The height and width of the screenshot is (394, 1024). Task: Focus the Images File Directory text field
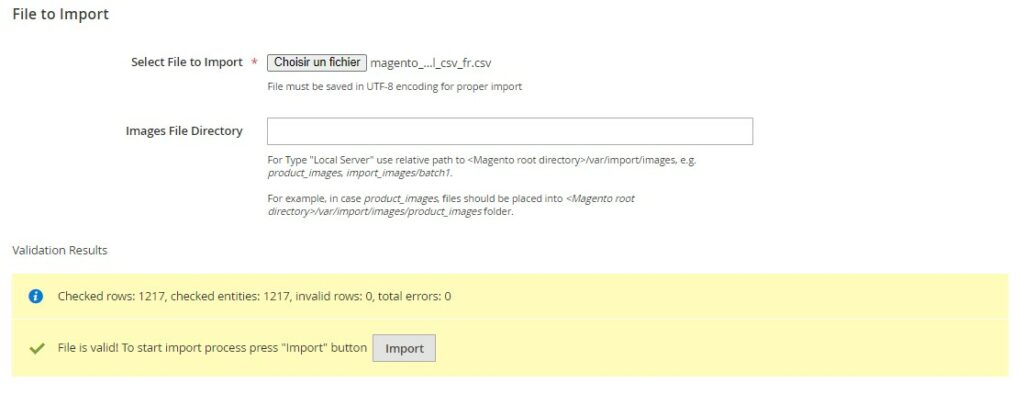(510, 131)
